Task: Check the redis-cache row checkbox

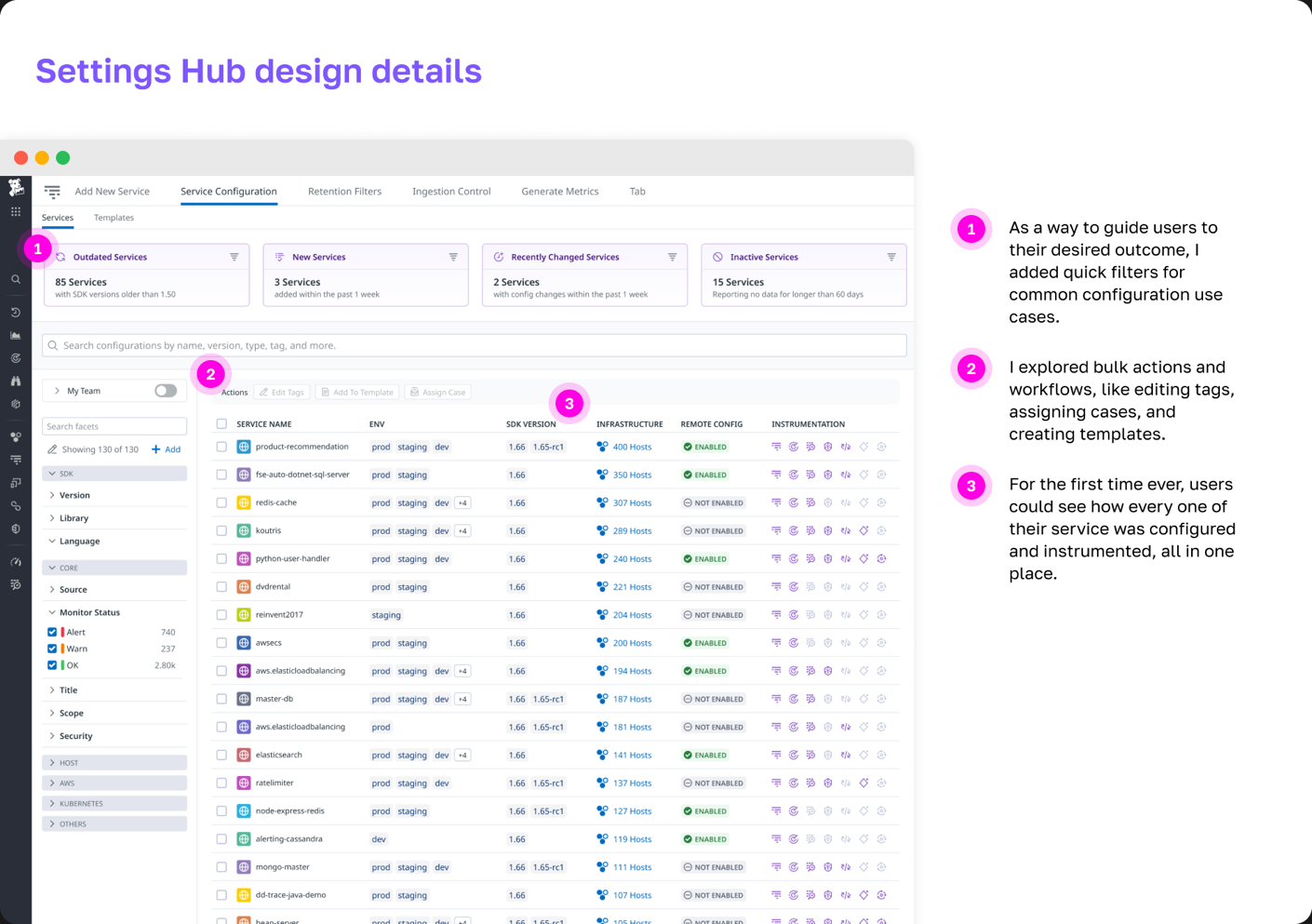Action: (221, 502)
